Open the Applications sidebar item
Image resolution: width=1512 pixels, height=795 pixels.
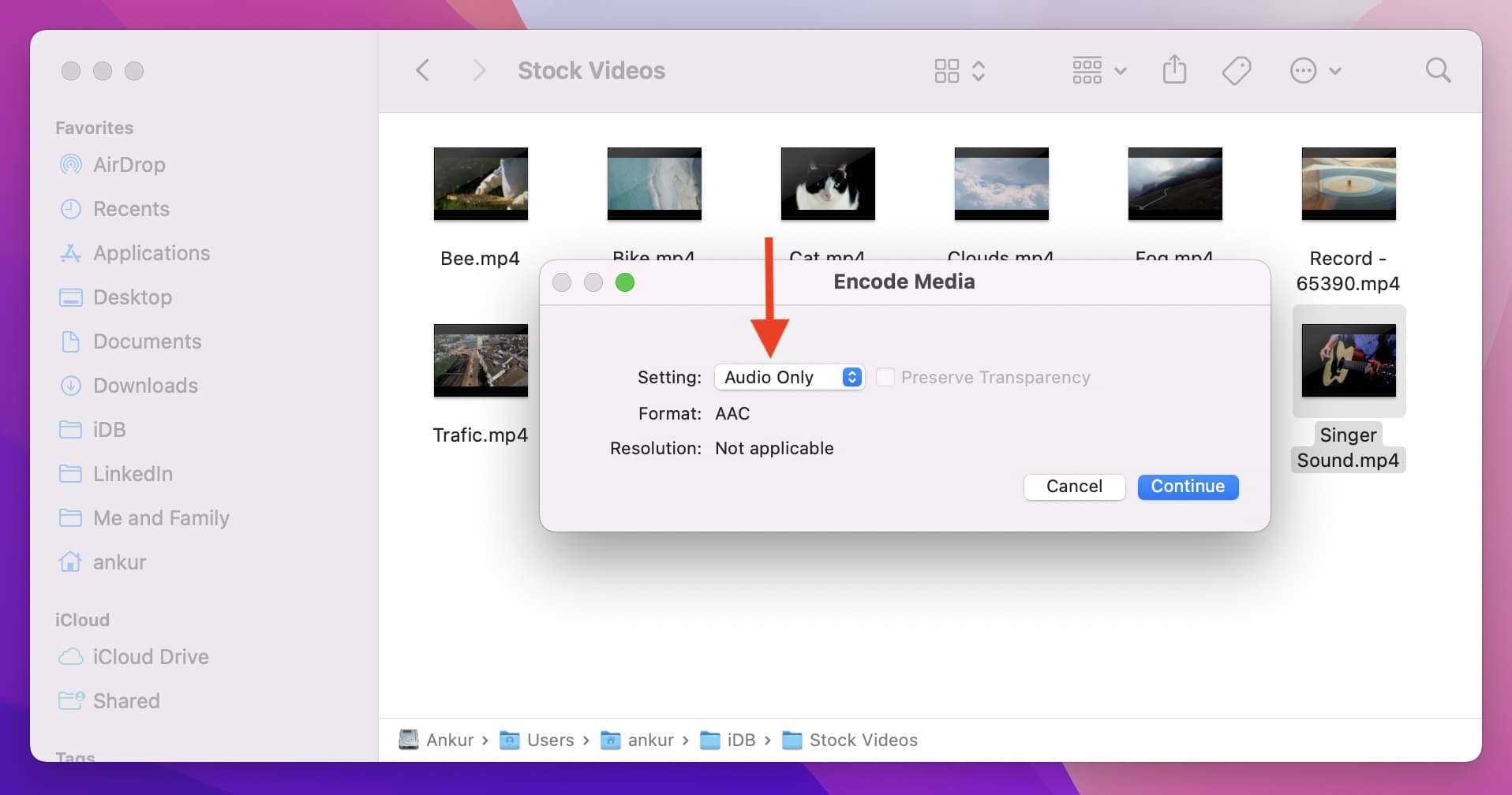(152, 253)
